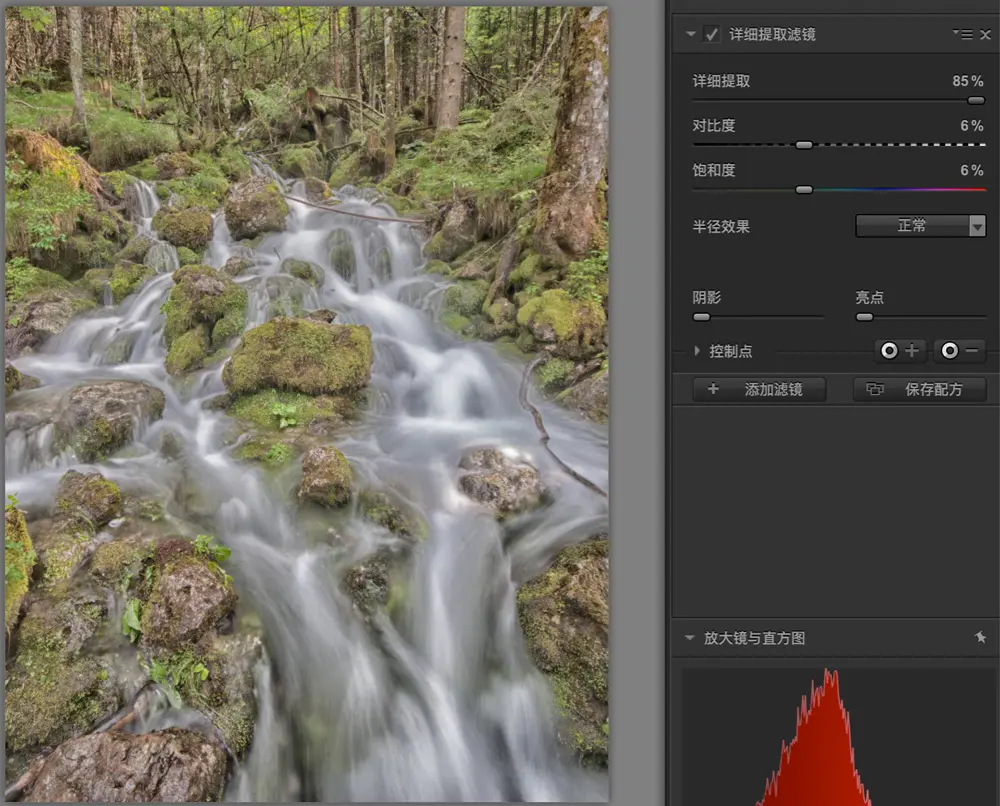Screen dimensions: 1000x806
Task: Open the 半径效果 dropdown showing 正常
Action: [x=920, y=226]
